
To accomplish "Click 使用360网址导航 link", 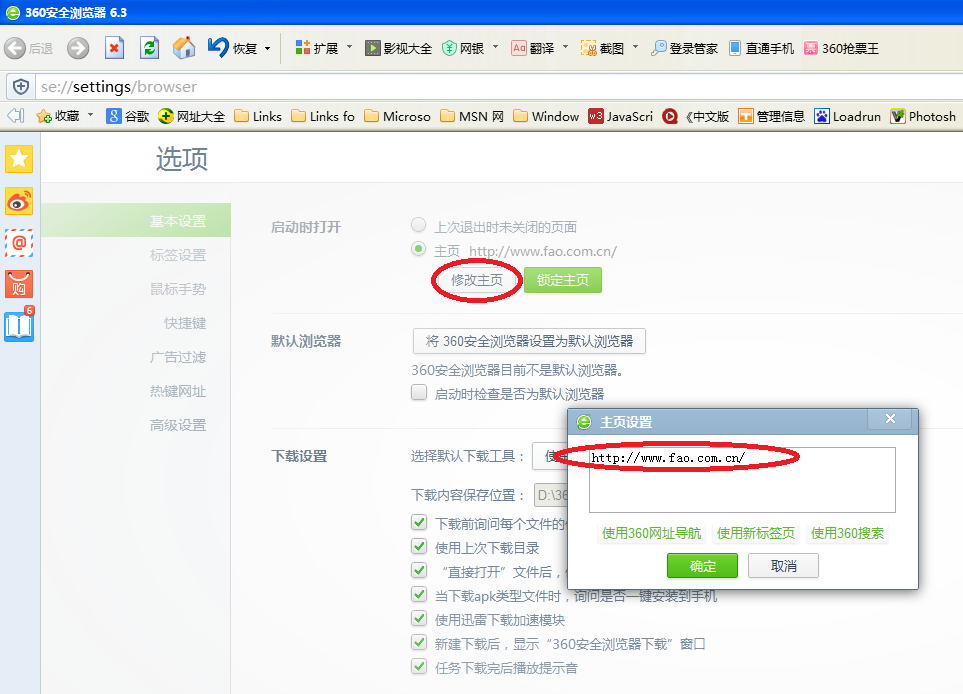I will (x=651, y=533).
